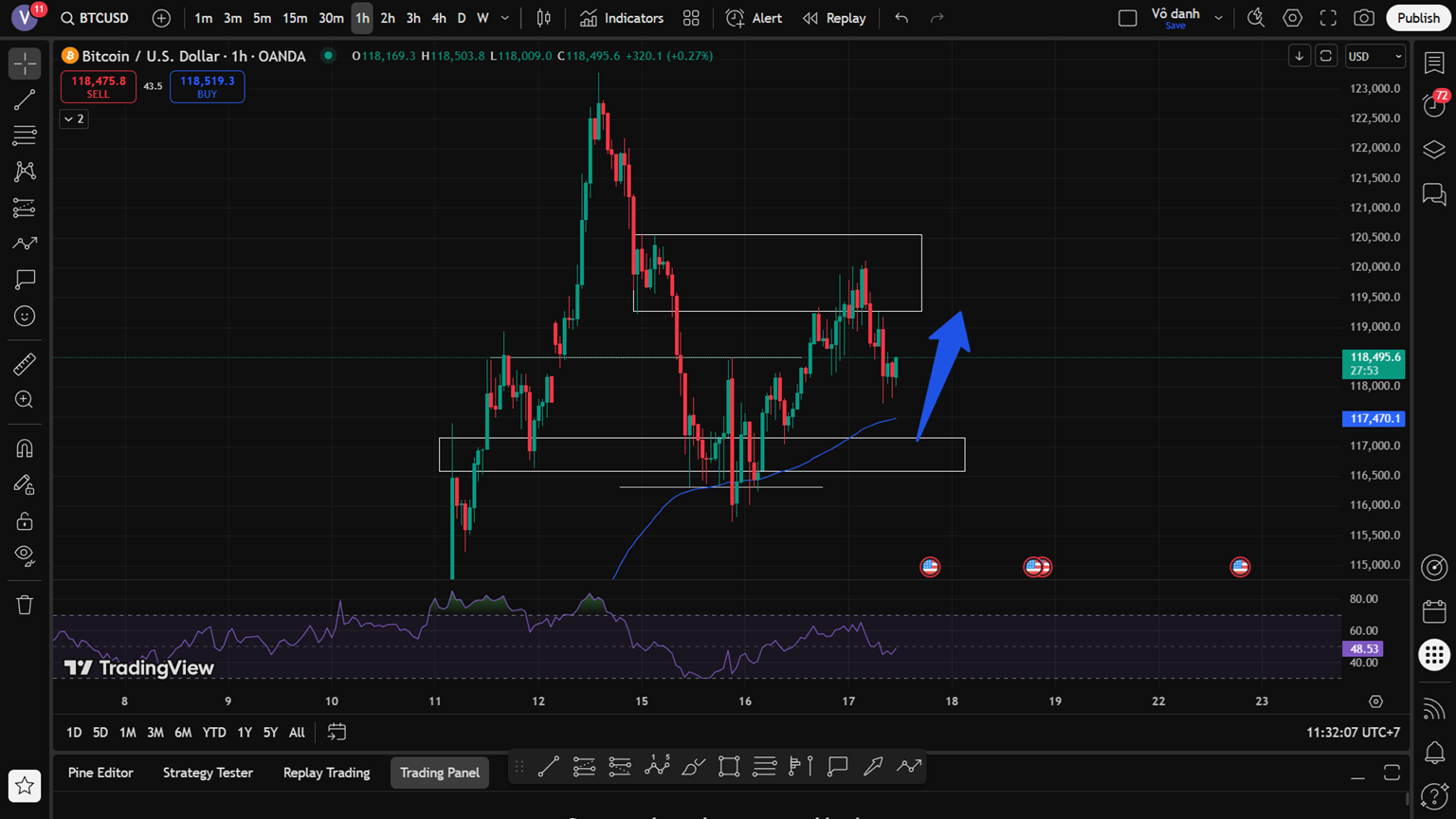The width and height of the screenshot is (1456, 819).
Task: Switch to 1m timeframe
Action: (203, 18)
